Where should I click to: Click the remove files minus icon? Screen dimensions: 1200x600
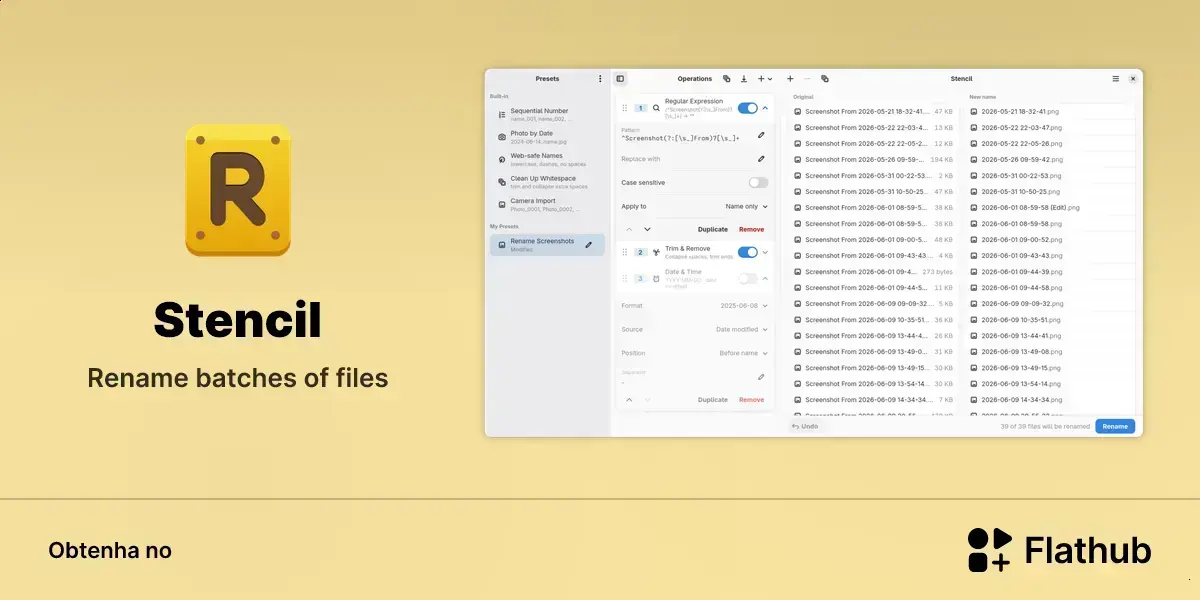pos(807,78)
